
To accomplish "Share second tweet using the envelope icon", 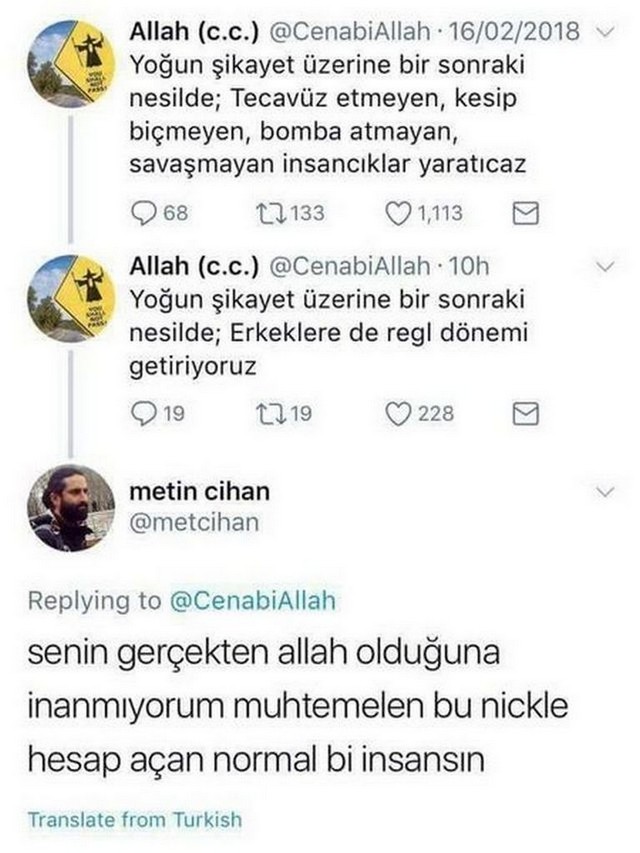I will pyautogui.click(x=526, y=414).
